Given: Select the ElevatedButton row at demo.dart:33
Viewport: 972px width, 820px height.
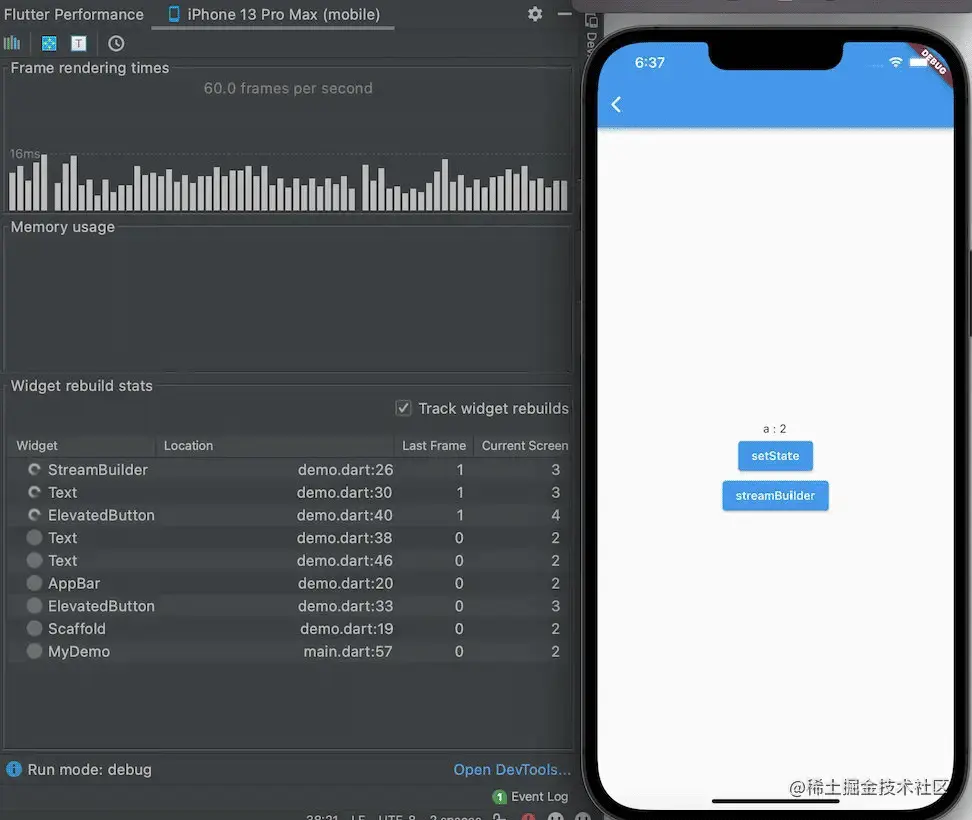Looking at the screenshot, I should click(x=289, y=606).
